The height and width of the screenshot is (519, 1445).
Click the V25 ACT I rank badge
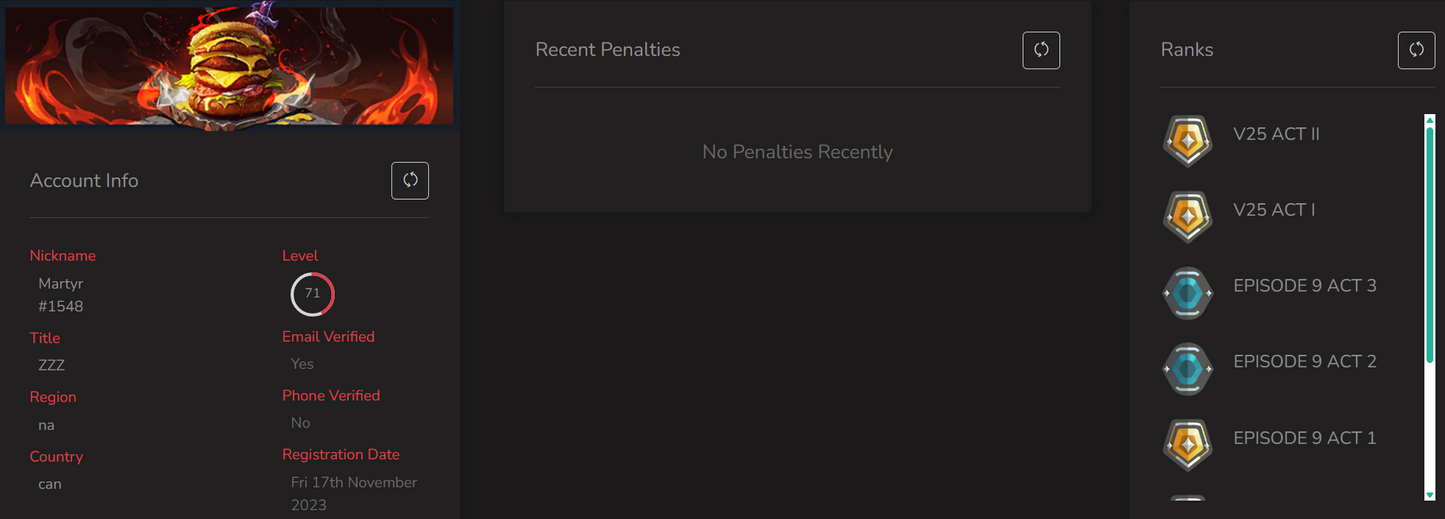point(1187,216)
